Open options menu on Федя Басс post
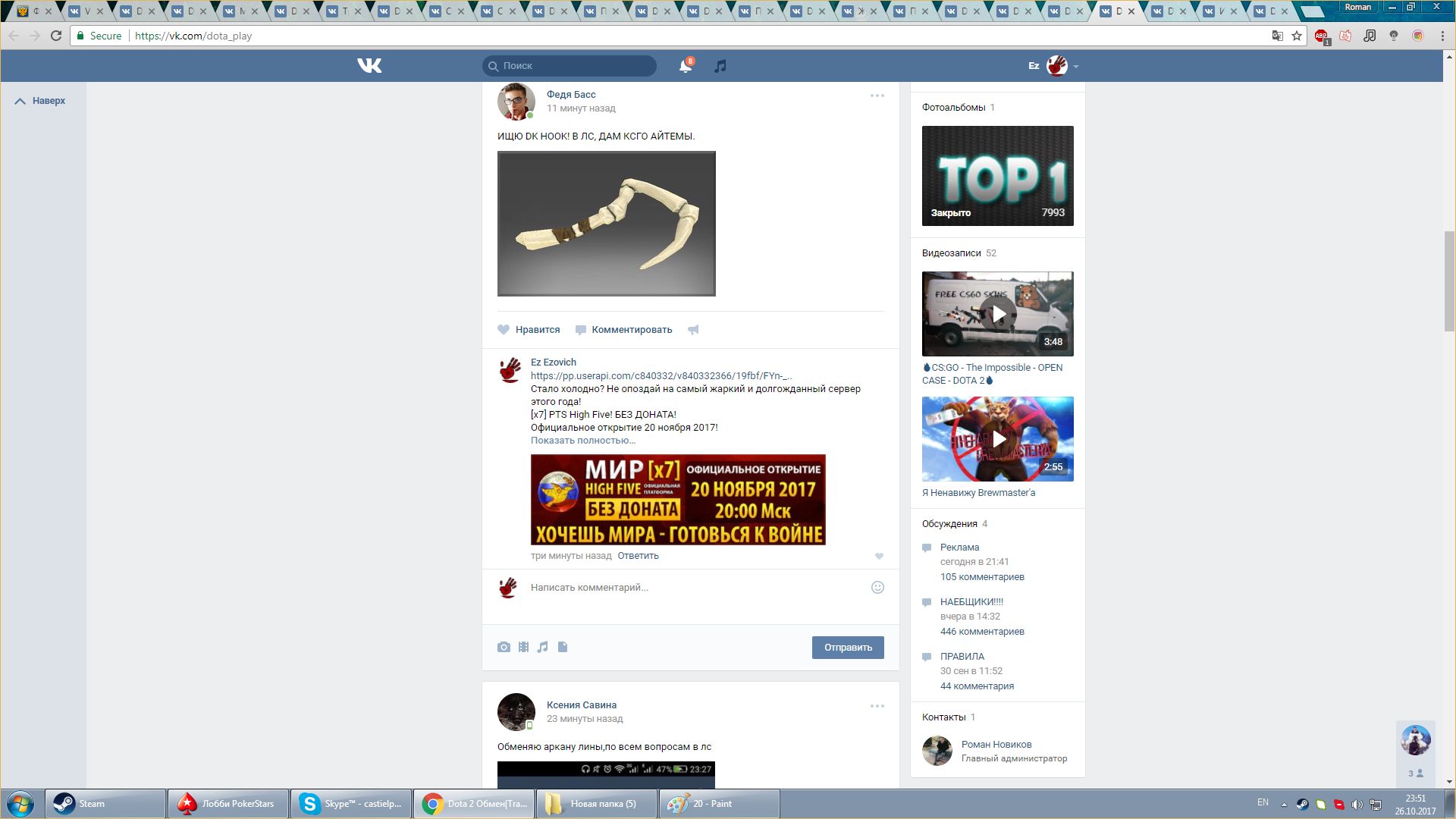1456x819 pixels. (877, 96)
